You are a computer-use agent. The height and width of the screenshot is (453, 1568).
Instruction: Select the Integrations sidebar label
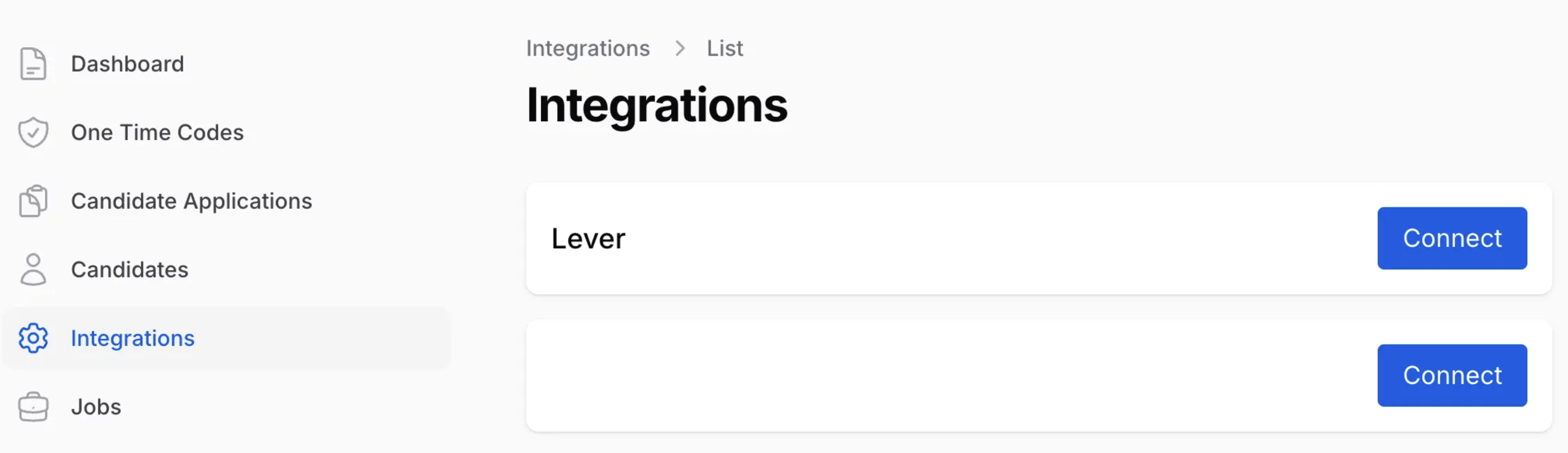click(133, 338)
